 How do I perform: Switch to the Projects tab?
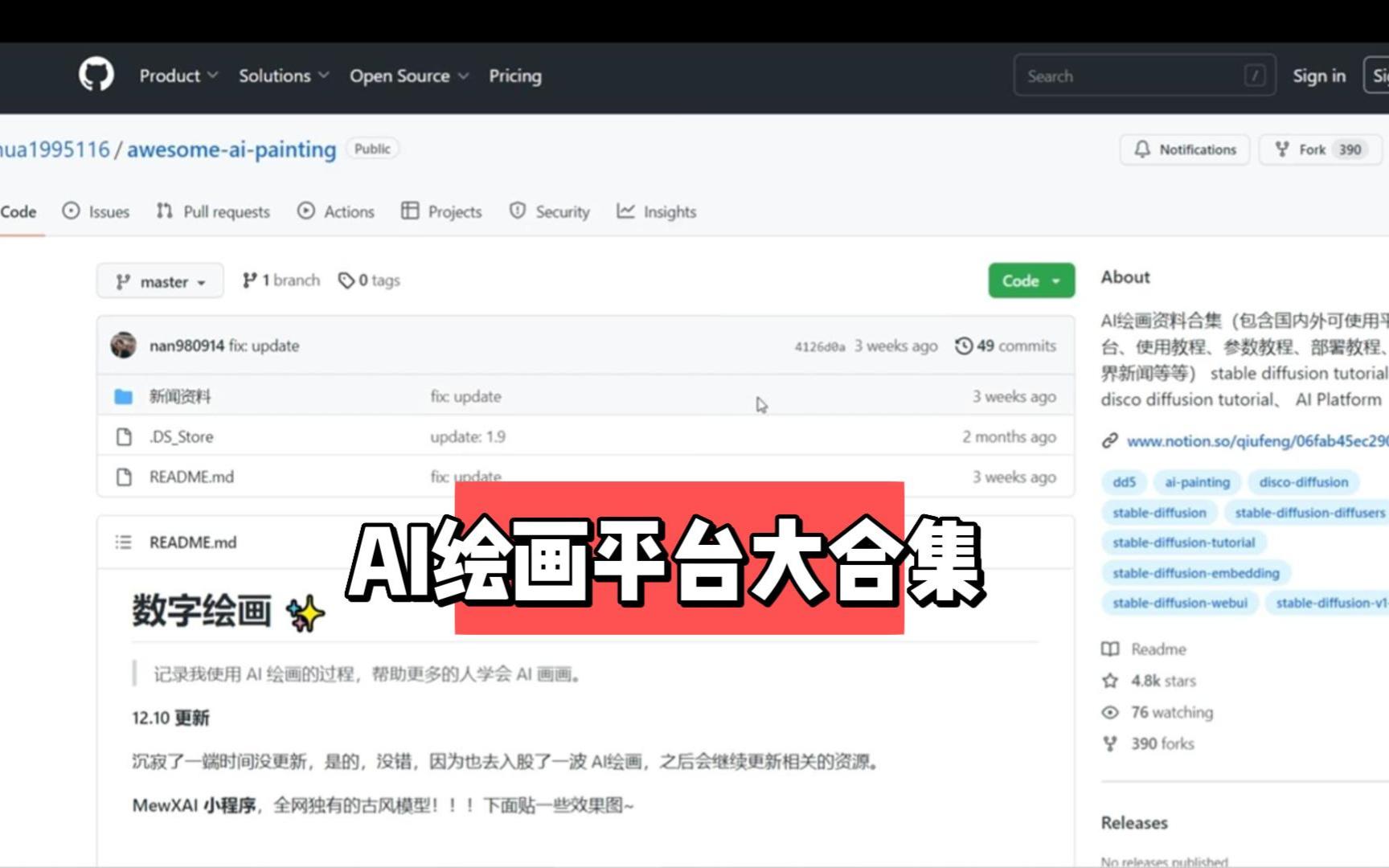click(441, 211)
